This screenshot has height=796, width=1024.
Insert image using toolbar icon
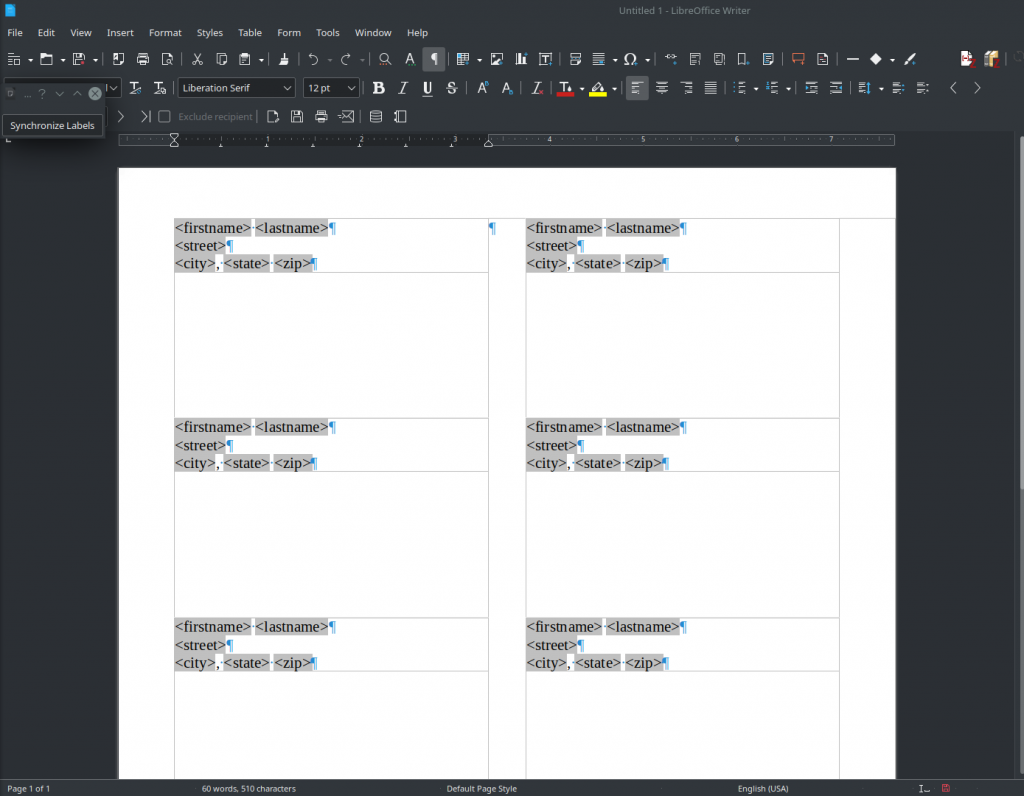497,59
